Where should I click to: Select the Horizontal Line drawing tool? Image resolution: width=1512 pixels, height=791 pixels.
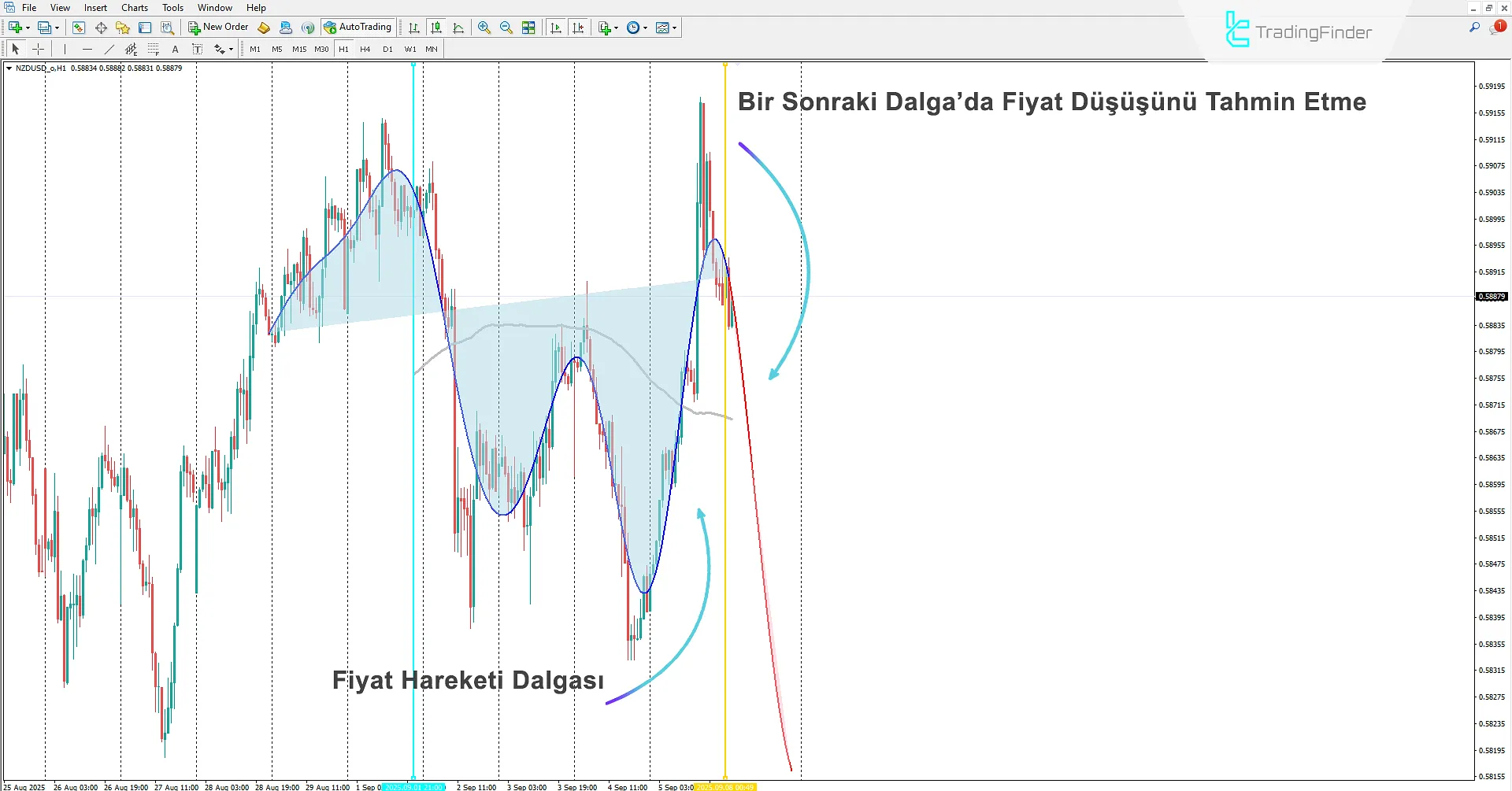[x=87, y=49]
